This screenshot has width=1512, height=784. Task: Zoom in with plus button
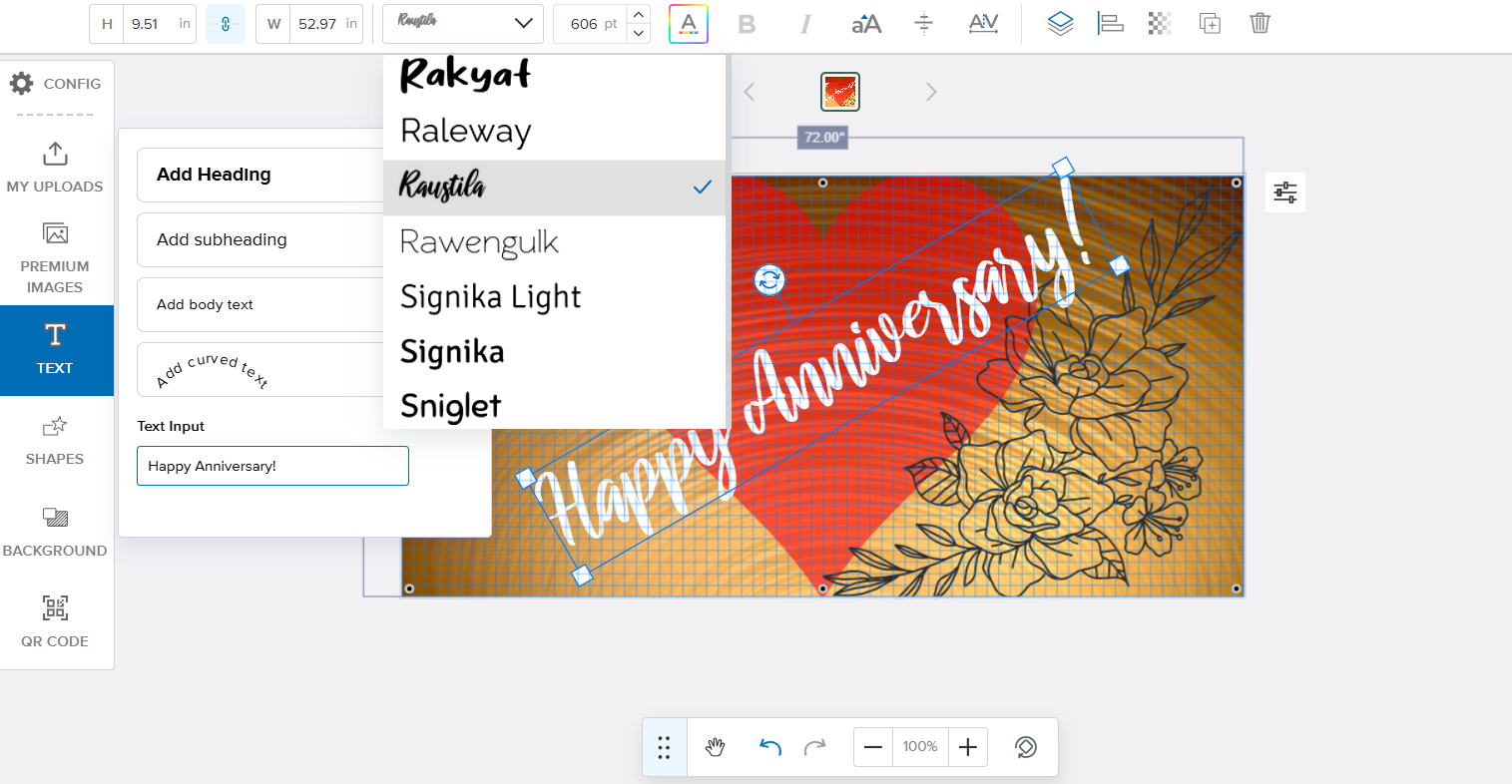point(968,747)
